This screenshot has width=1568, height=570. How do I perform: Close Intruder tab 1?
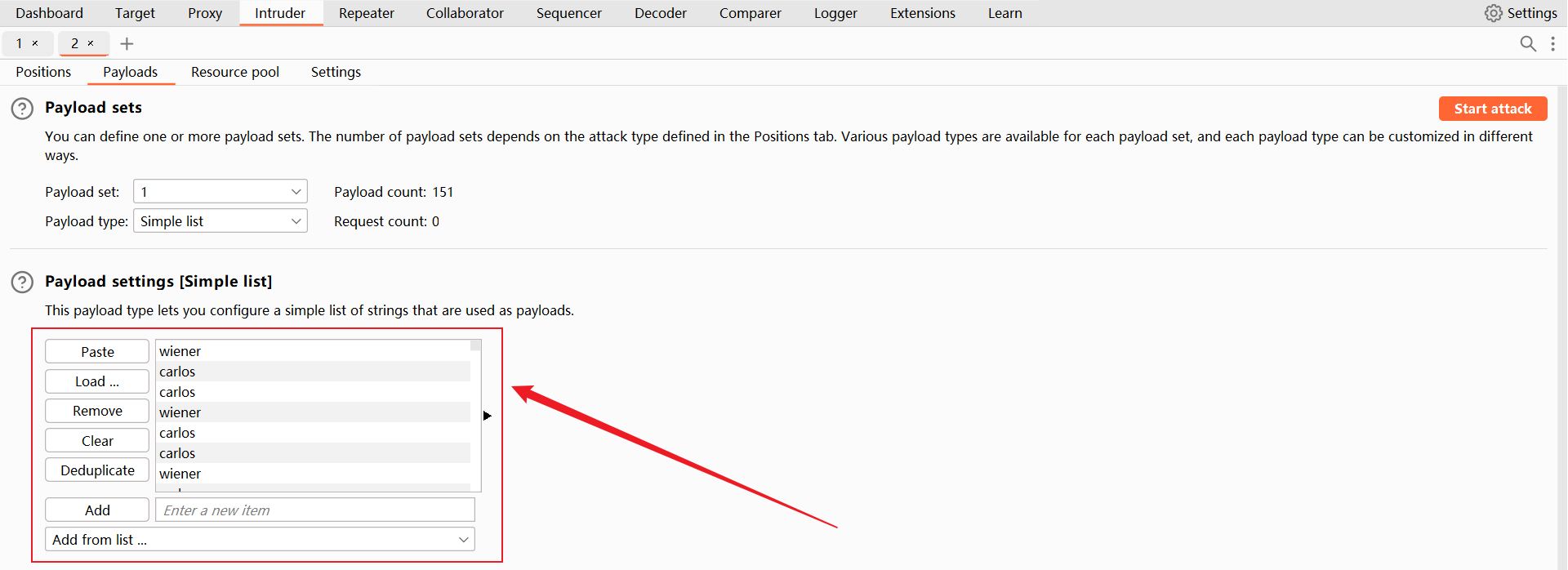(x=35, y=43)
